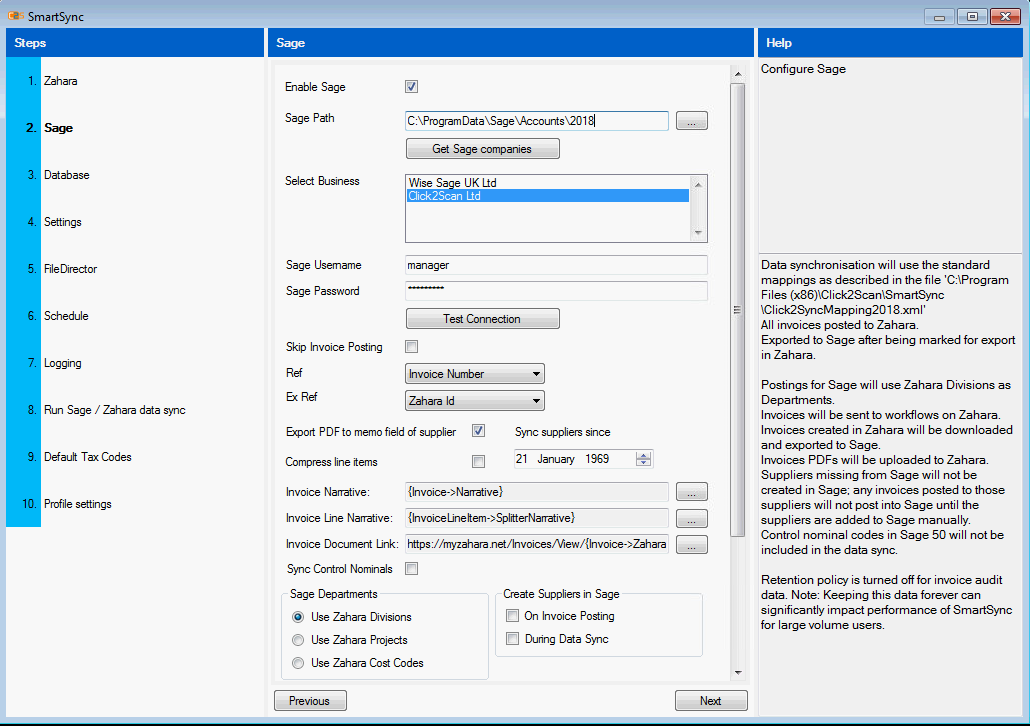This screenshot has width=1030, height=726.
Task: Select Use Zahara Projects radio button
Action: coord(298,640)
